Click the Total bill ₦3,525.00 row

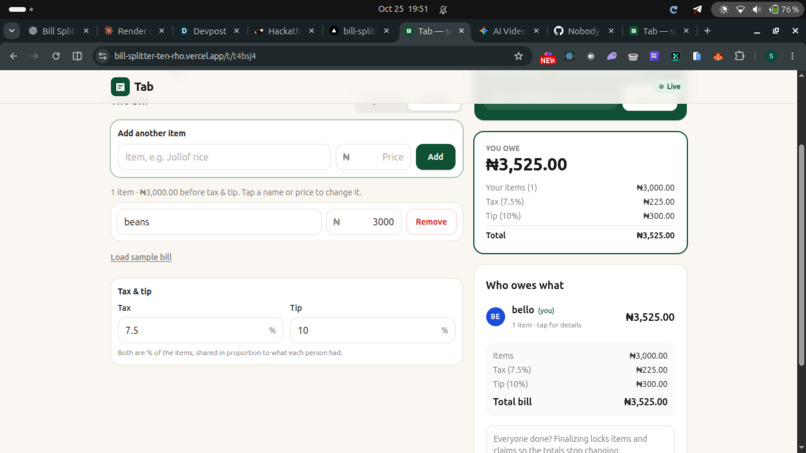(580, 402)
